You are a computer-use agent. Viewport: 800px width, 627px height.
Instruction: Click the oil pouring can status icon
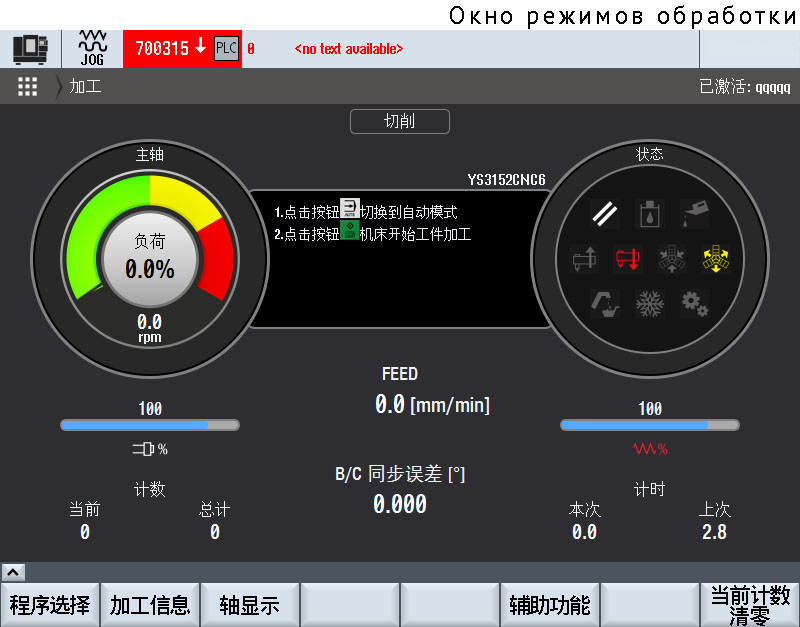click(x=695, y=213)
